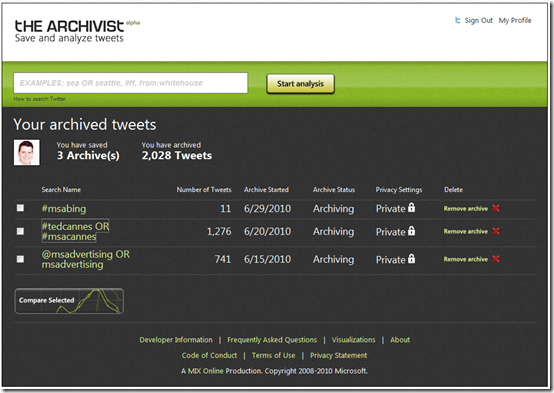The width and height of the screenshot is (554, 393).
Task: Click the MIX Online link in footer
Action: (205, 371)
